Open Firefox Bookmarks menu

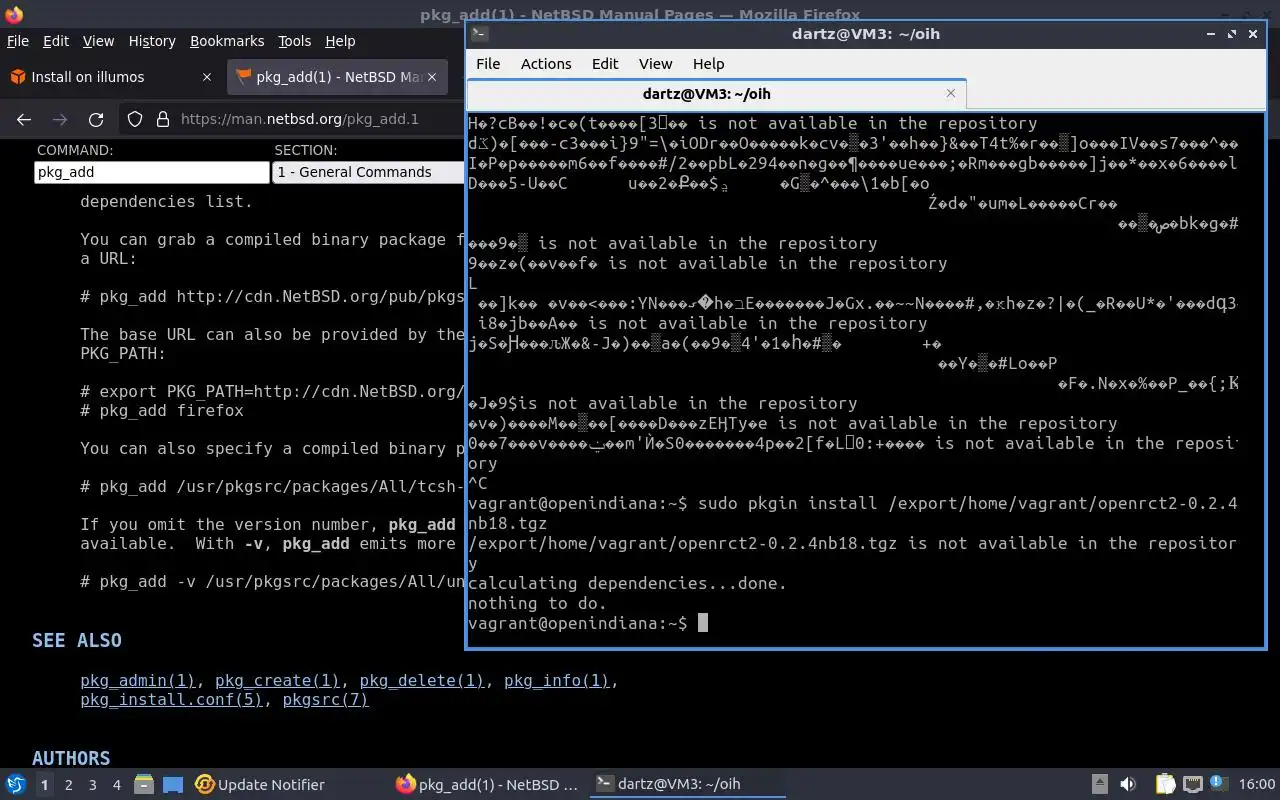[227, 41]
